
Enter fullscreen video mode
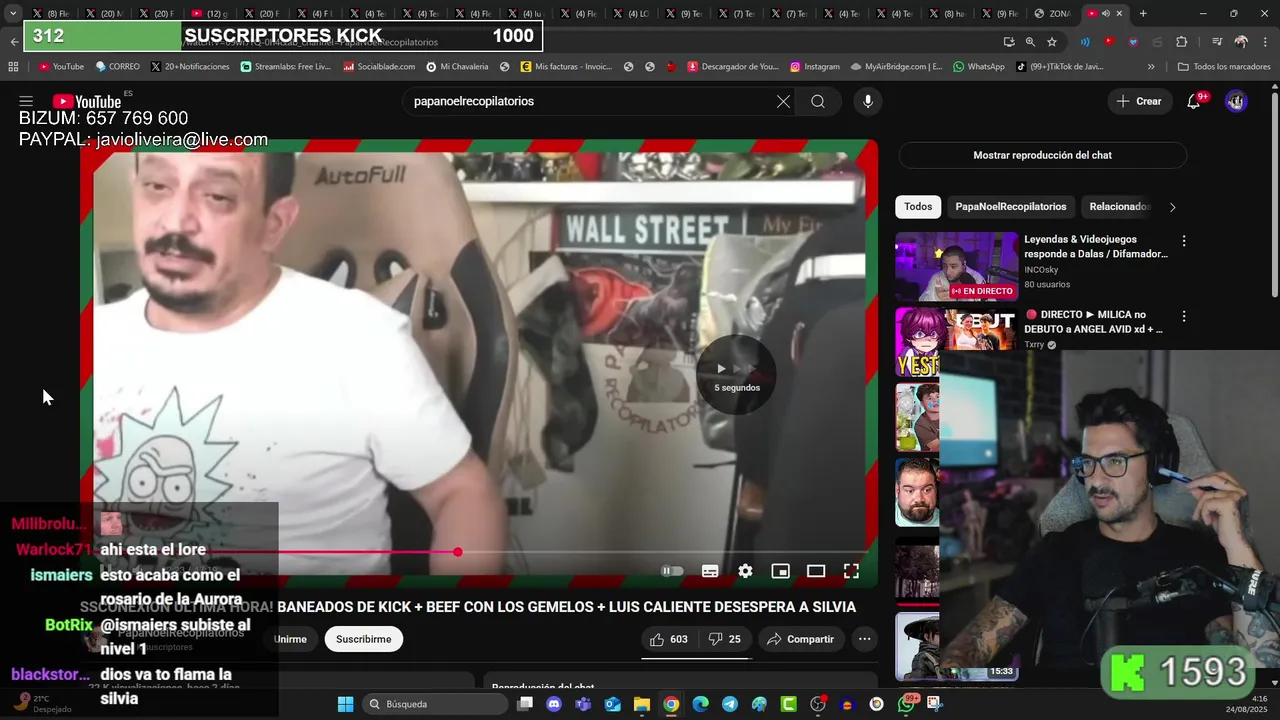tap(851, 571)
